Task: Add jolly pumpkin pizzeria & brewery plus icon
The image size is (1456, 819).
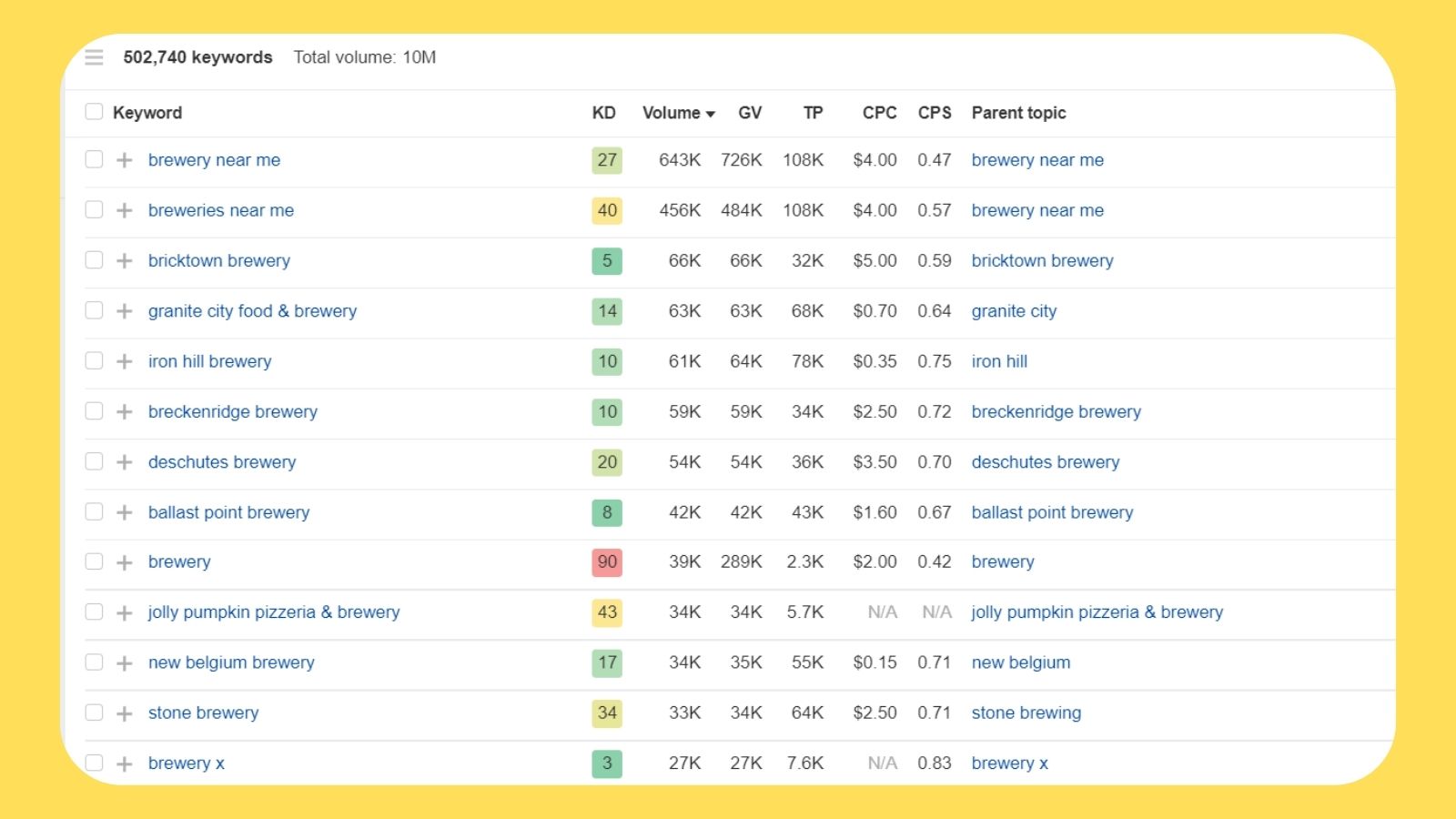Action: click(125, 612)
